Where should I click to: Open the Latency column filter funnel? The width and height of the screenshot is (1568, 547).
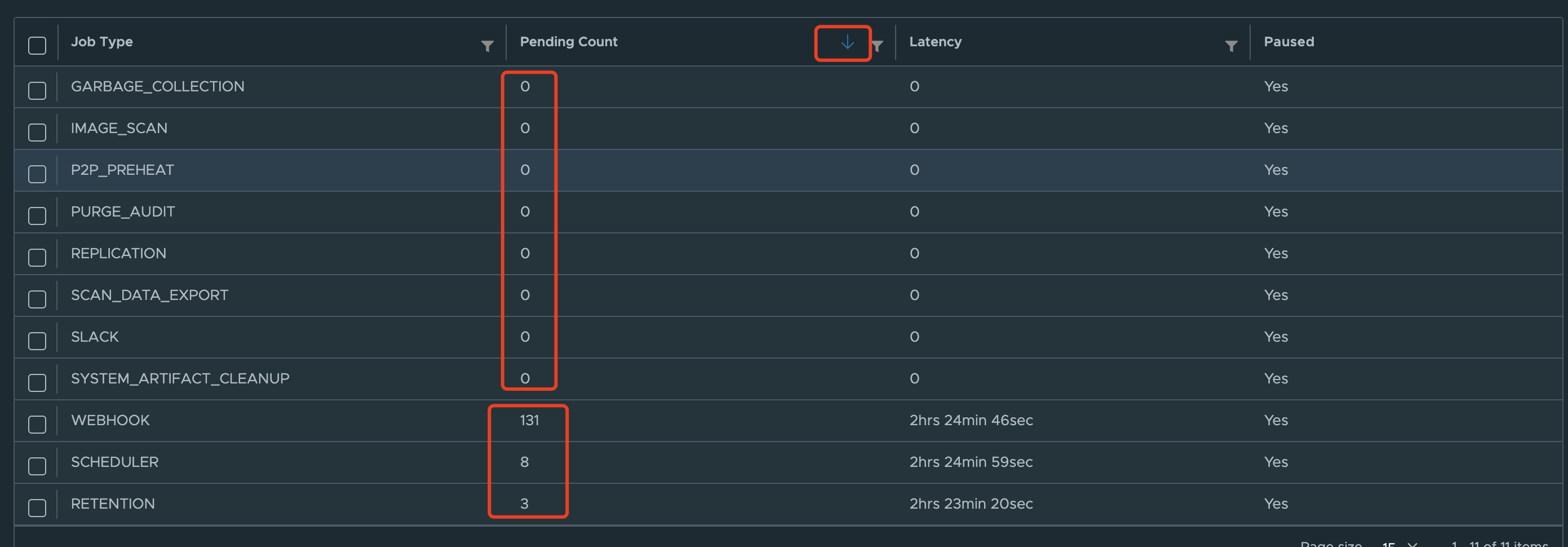1232,44
